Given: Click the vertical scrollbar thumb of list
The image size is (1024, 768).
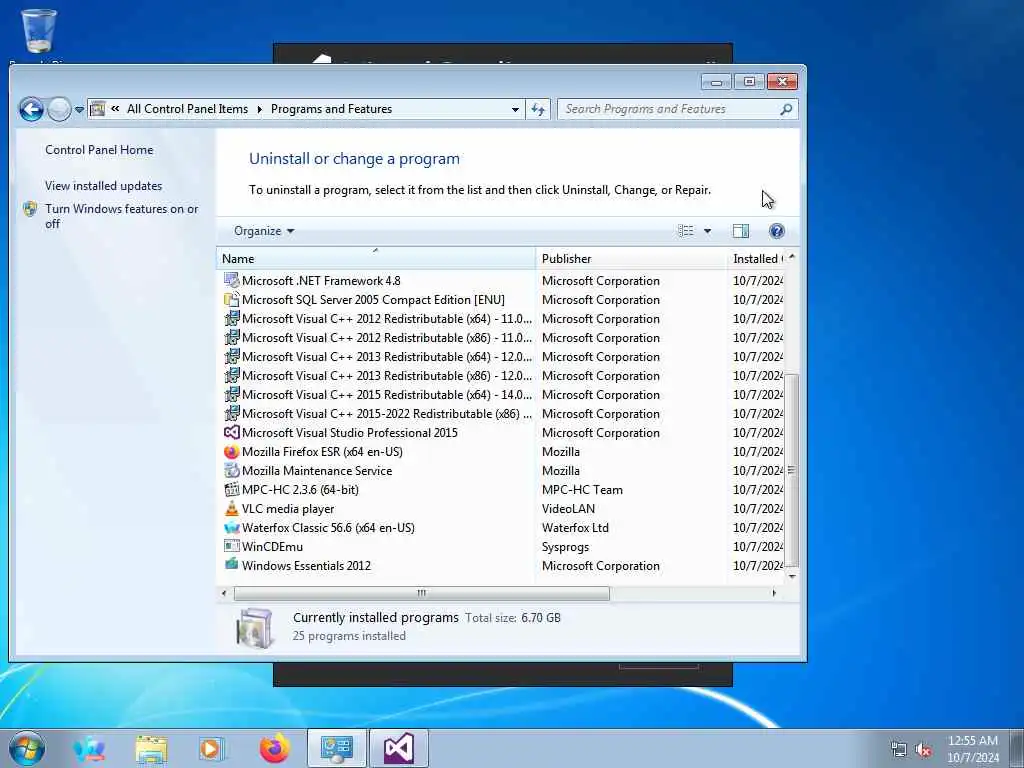Looking at the screenshot, I should click(792, 470).
